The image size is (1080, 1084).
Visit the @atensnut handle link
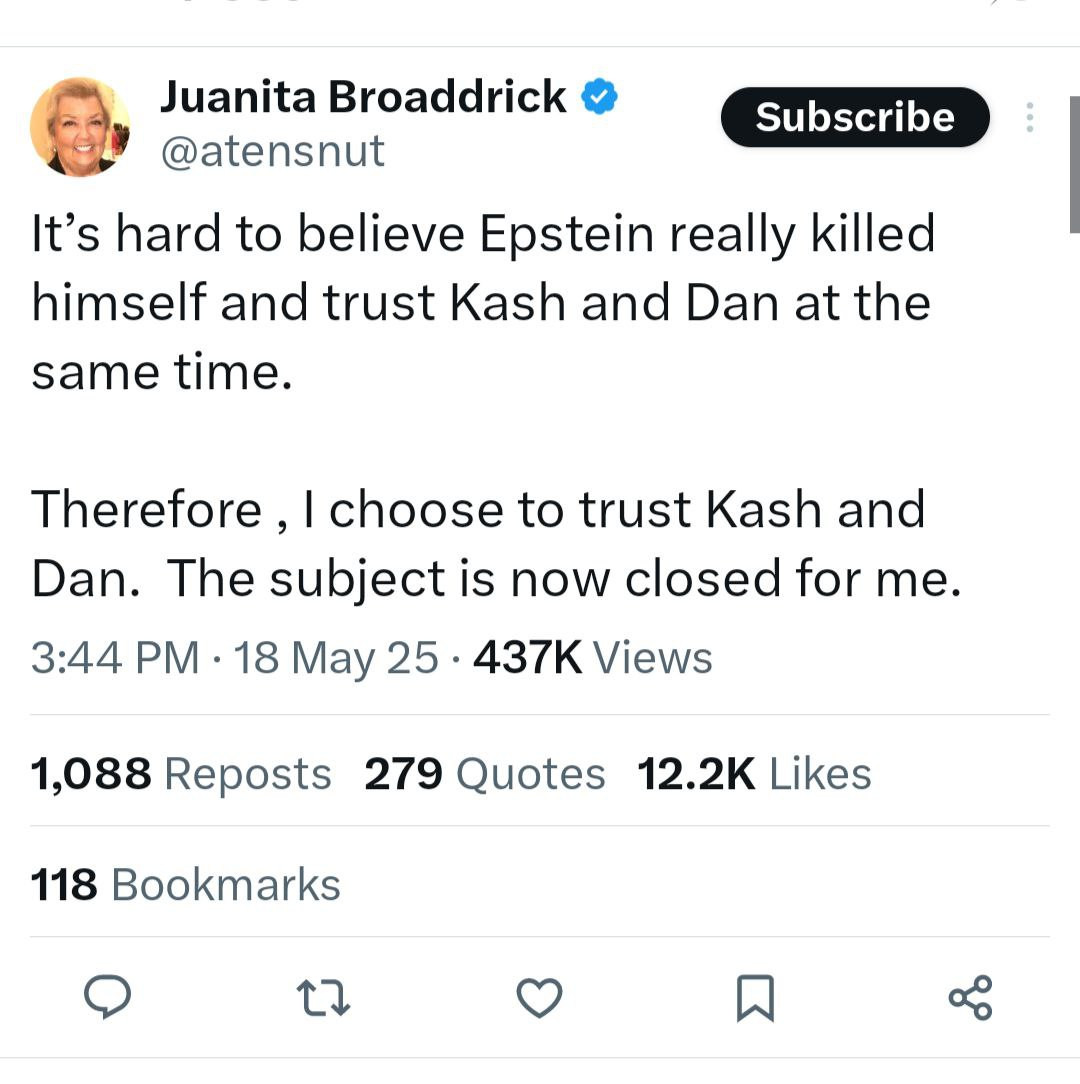(x=272, y=151)
